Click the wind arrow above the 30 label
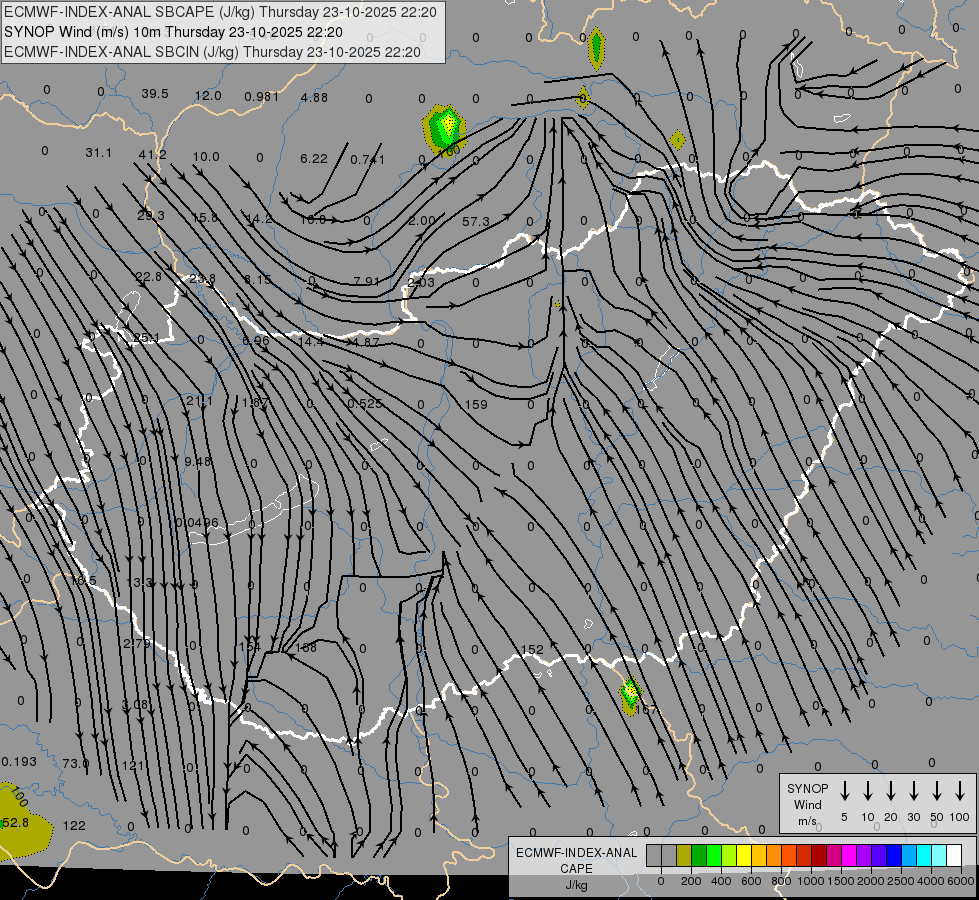Screen dimensions: 979x900 coord(913,791)
